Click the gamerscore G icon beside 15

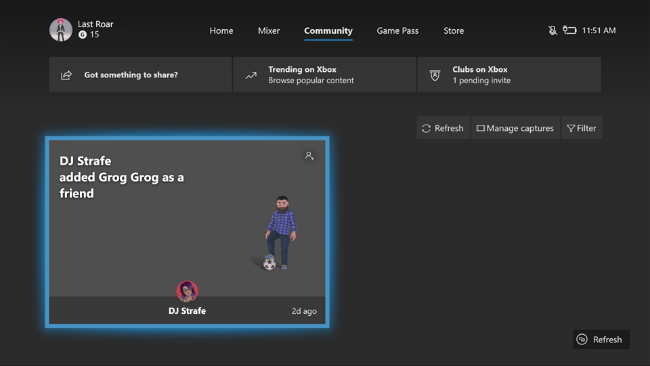82,35
